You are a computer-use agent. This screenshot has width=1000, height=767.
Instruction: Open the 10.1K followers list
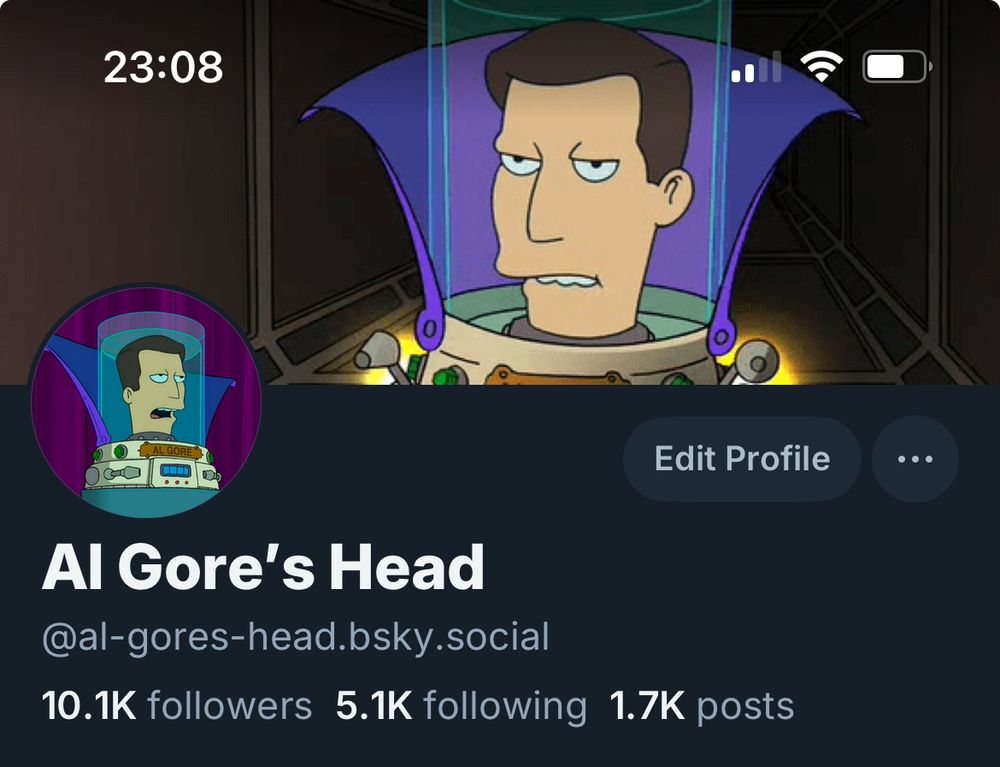(x=177, y=706)
